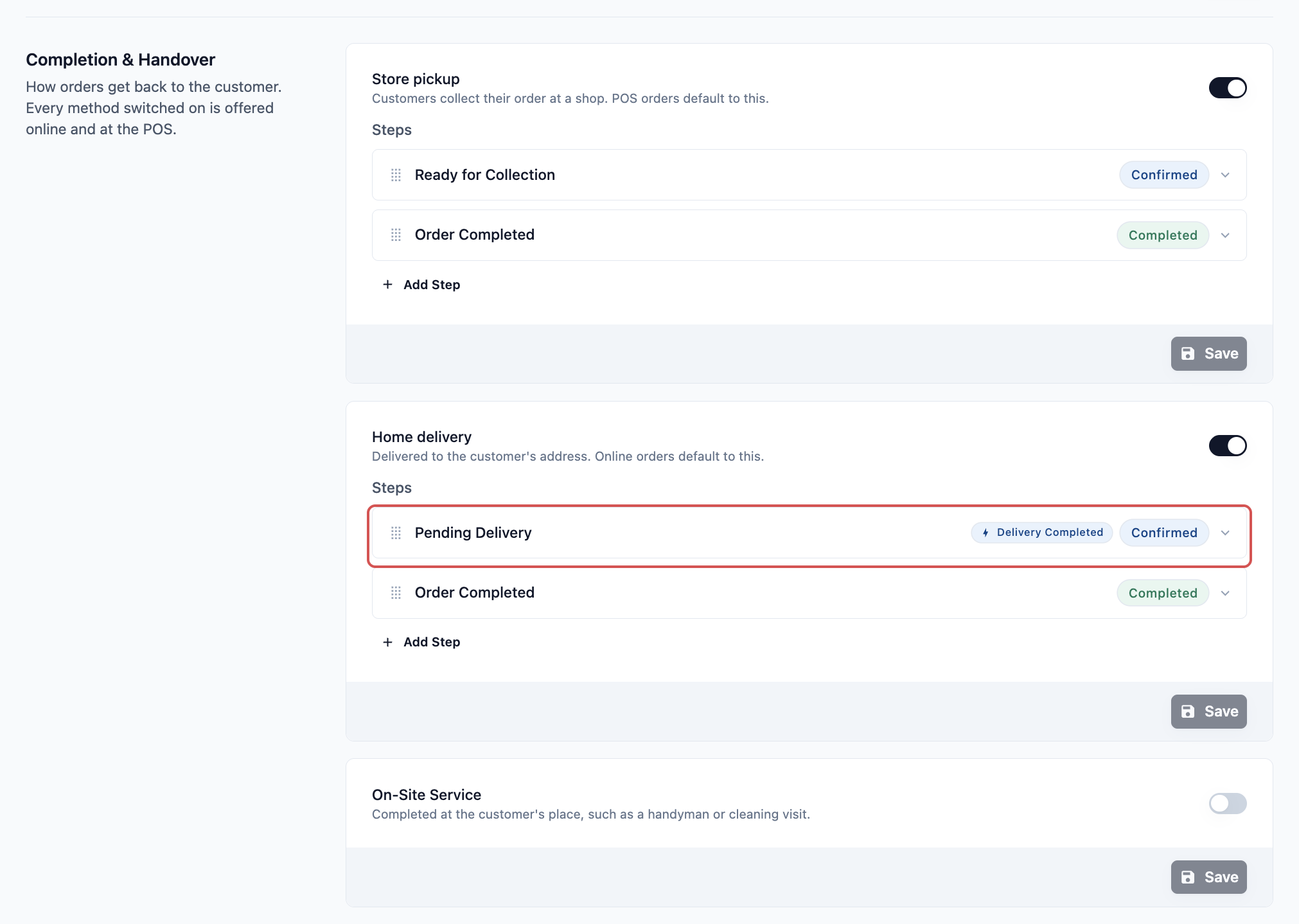Click the lightning bolt in Delivery Completed badge
This screenshot has height=924, width=1299.
click(x=985, y=533)
